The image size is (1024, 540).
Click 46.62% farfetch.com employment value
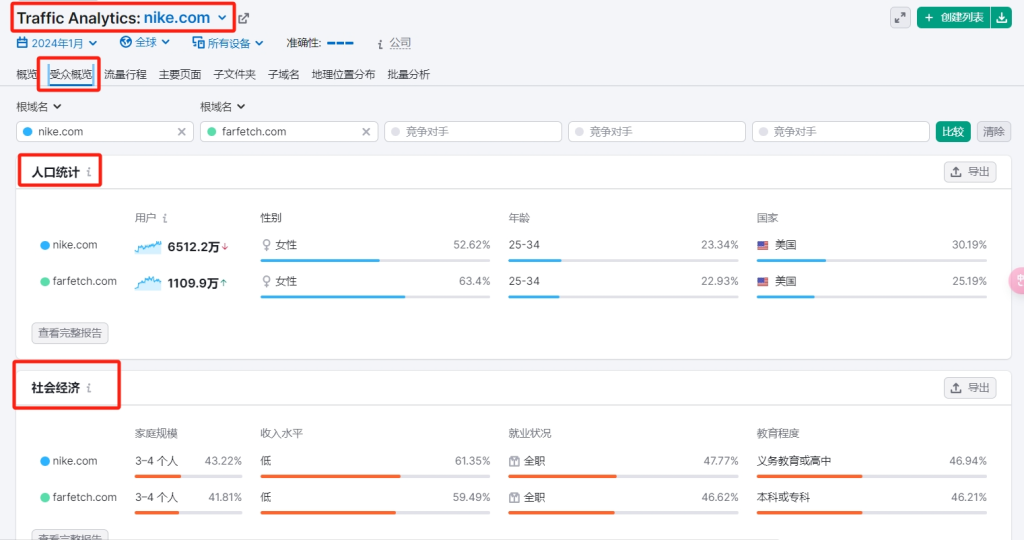(x=720, y=498)
